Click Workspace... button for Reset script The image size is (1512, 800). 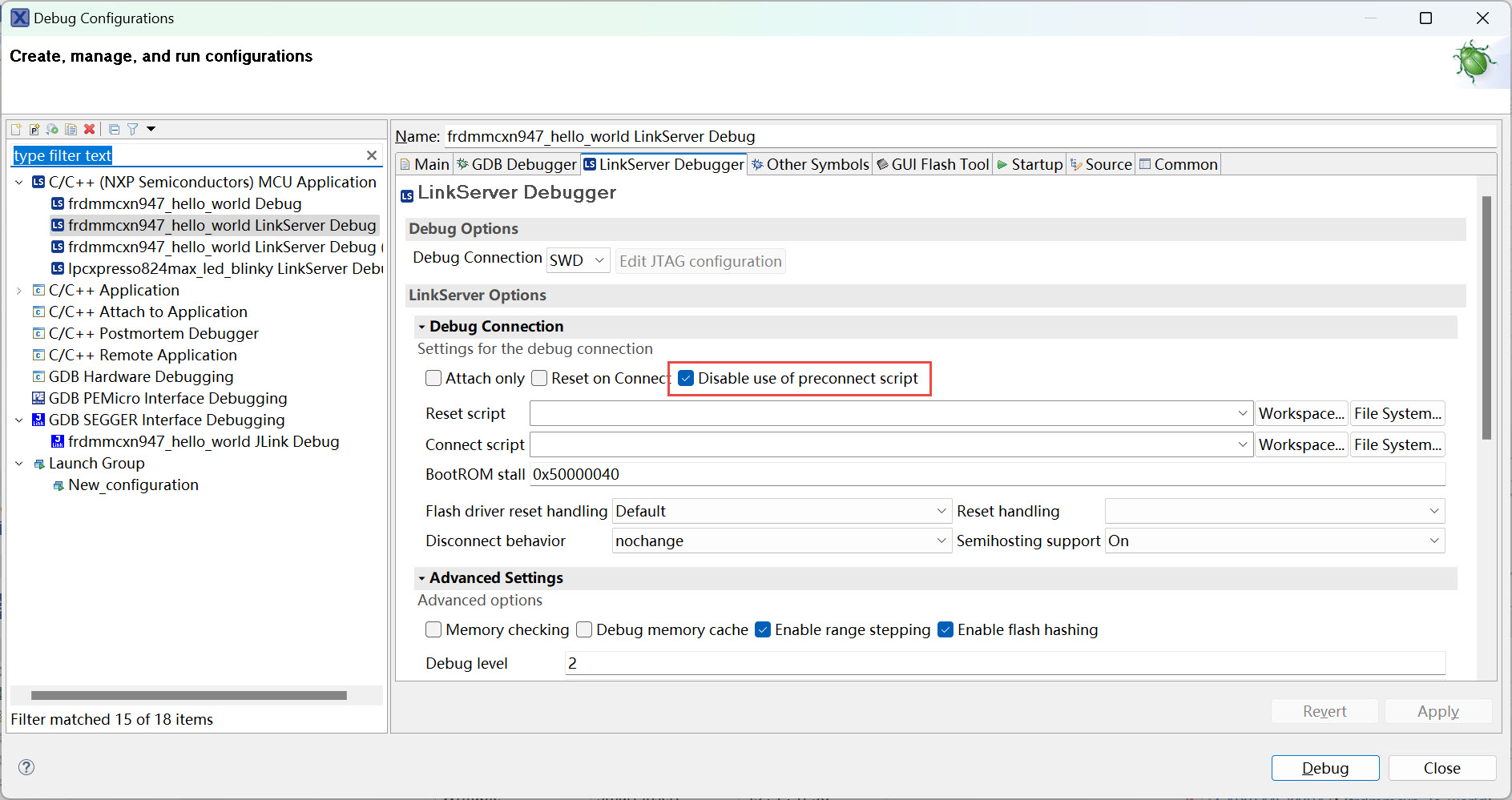(1301, 414)
